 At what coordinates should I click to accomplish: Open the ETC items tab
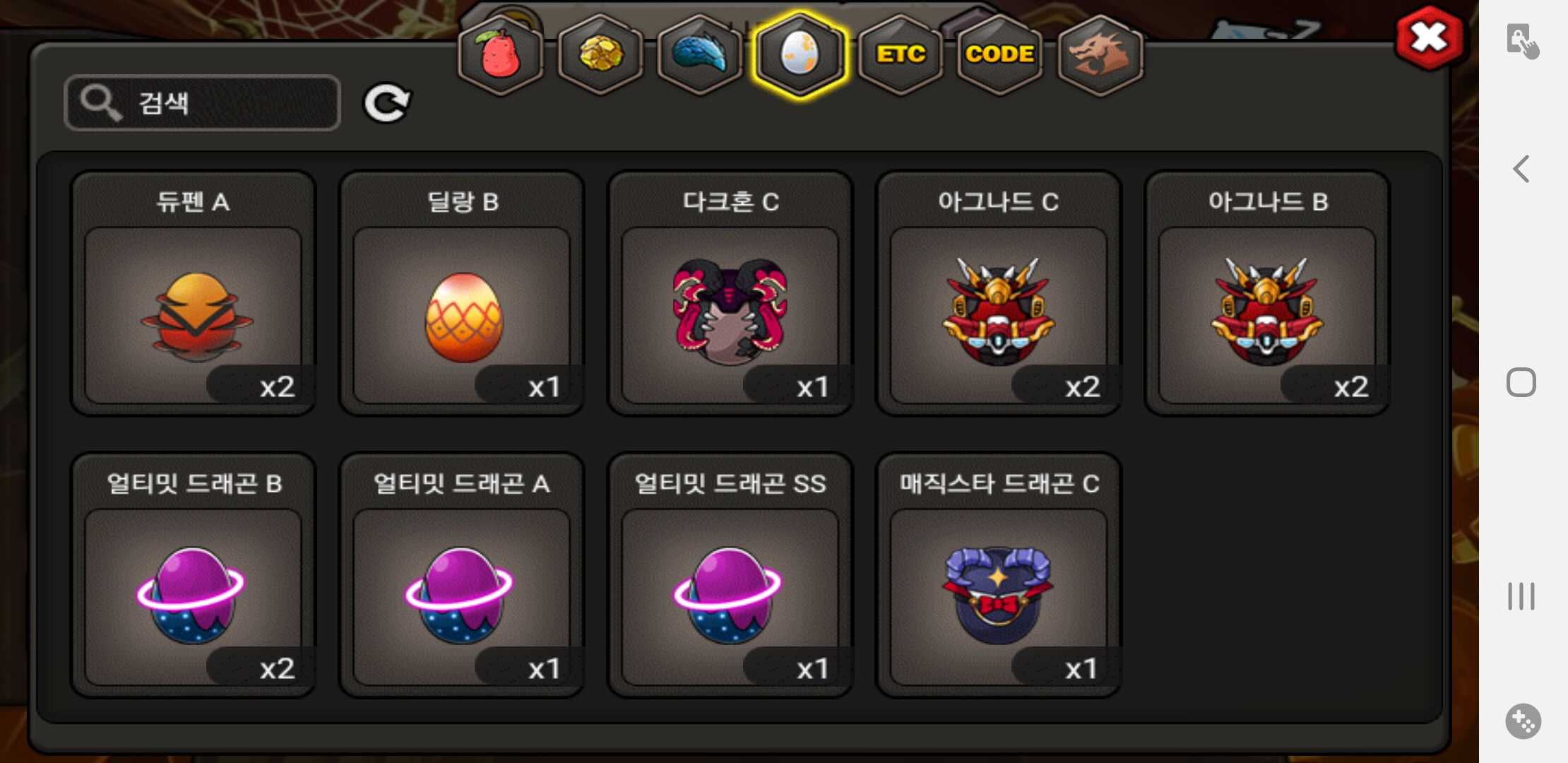tap(901, 55)
